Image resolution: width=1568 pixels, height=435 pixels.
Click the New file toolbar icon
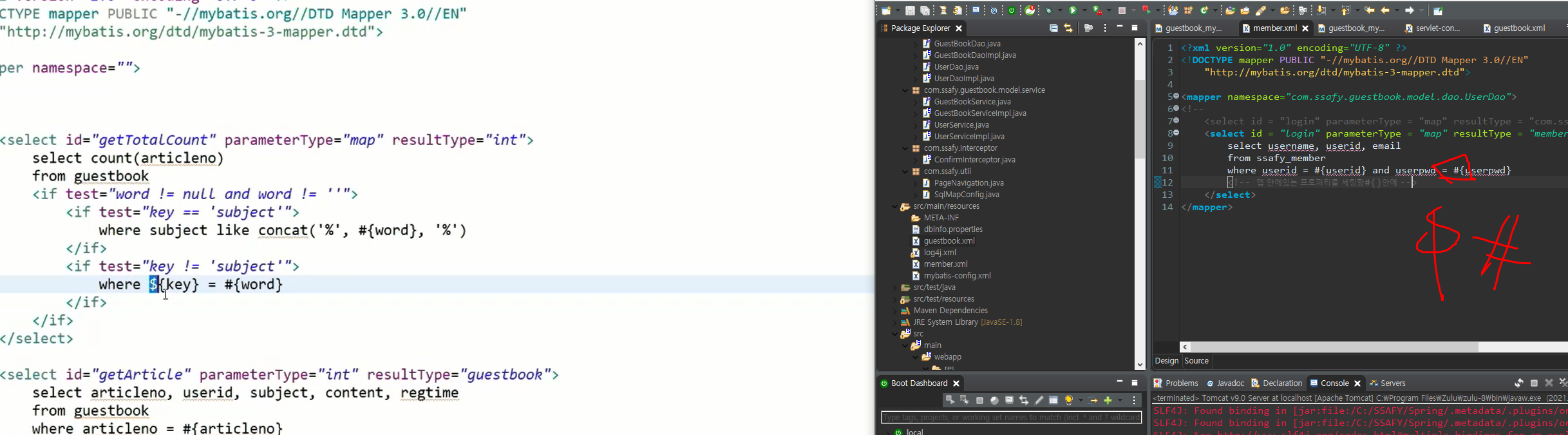click(x=886, y=10)
